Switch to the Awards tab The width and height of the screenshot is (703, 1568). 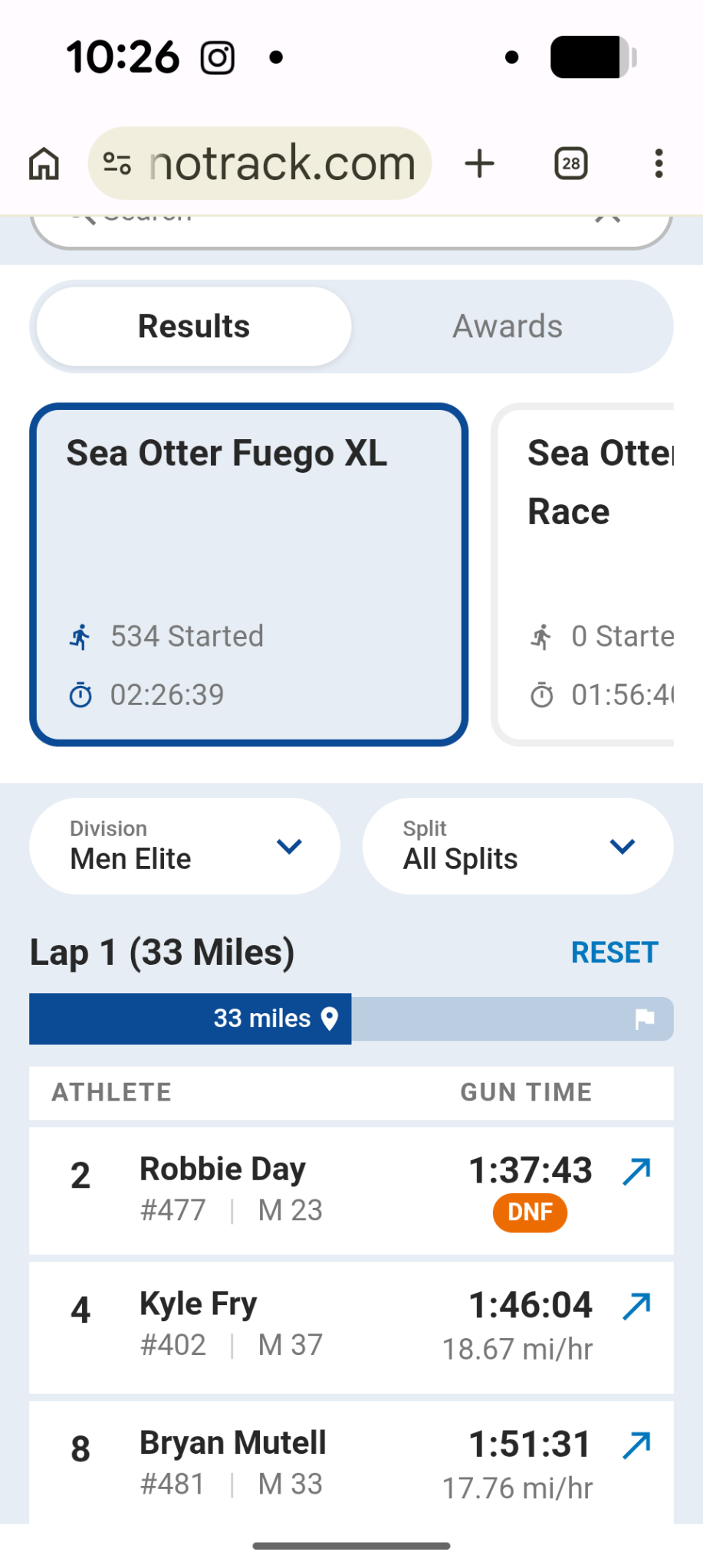[508, 326]
